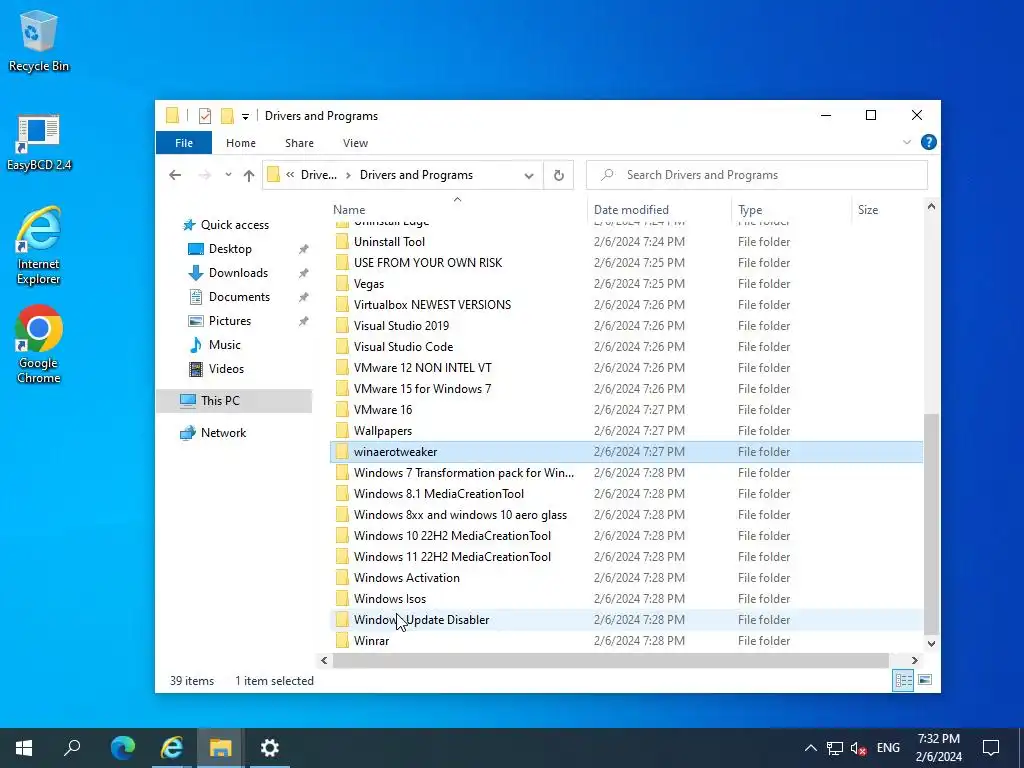Switch to details view layout icon
1024x768 pixels.
click(x=903, y=680)
